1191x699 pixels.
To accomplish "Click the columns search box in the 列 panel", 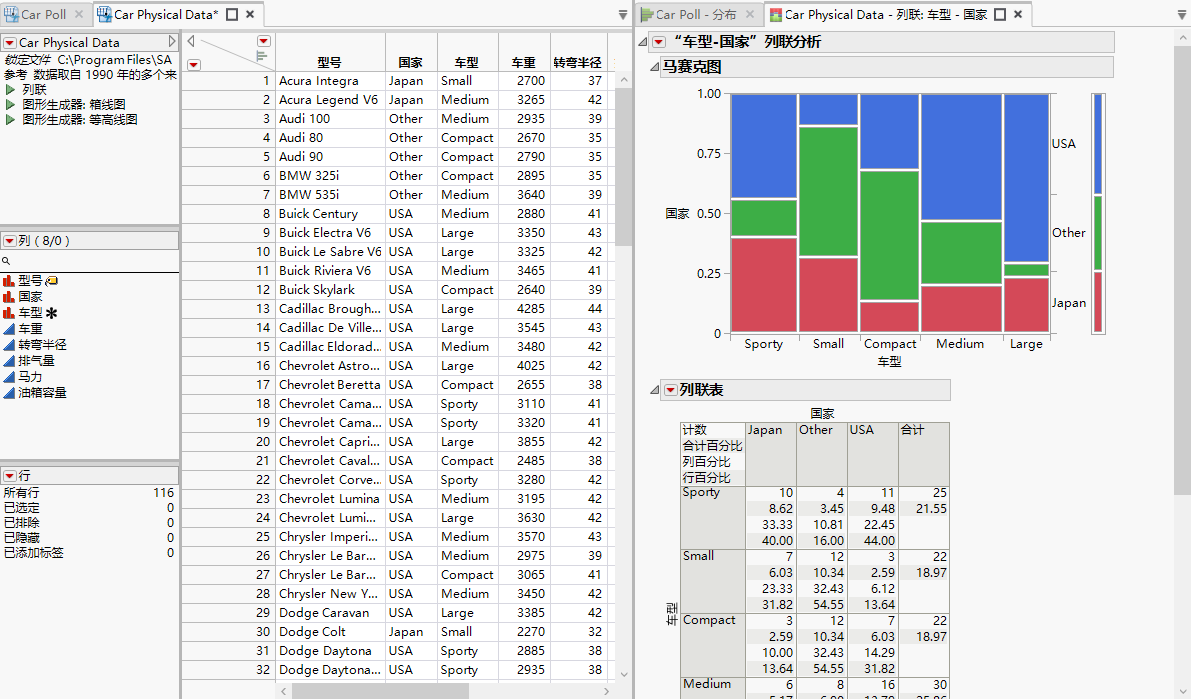I will point(90,260).
